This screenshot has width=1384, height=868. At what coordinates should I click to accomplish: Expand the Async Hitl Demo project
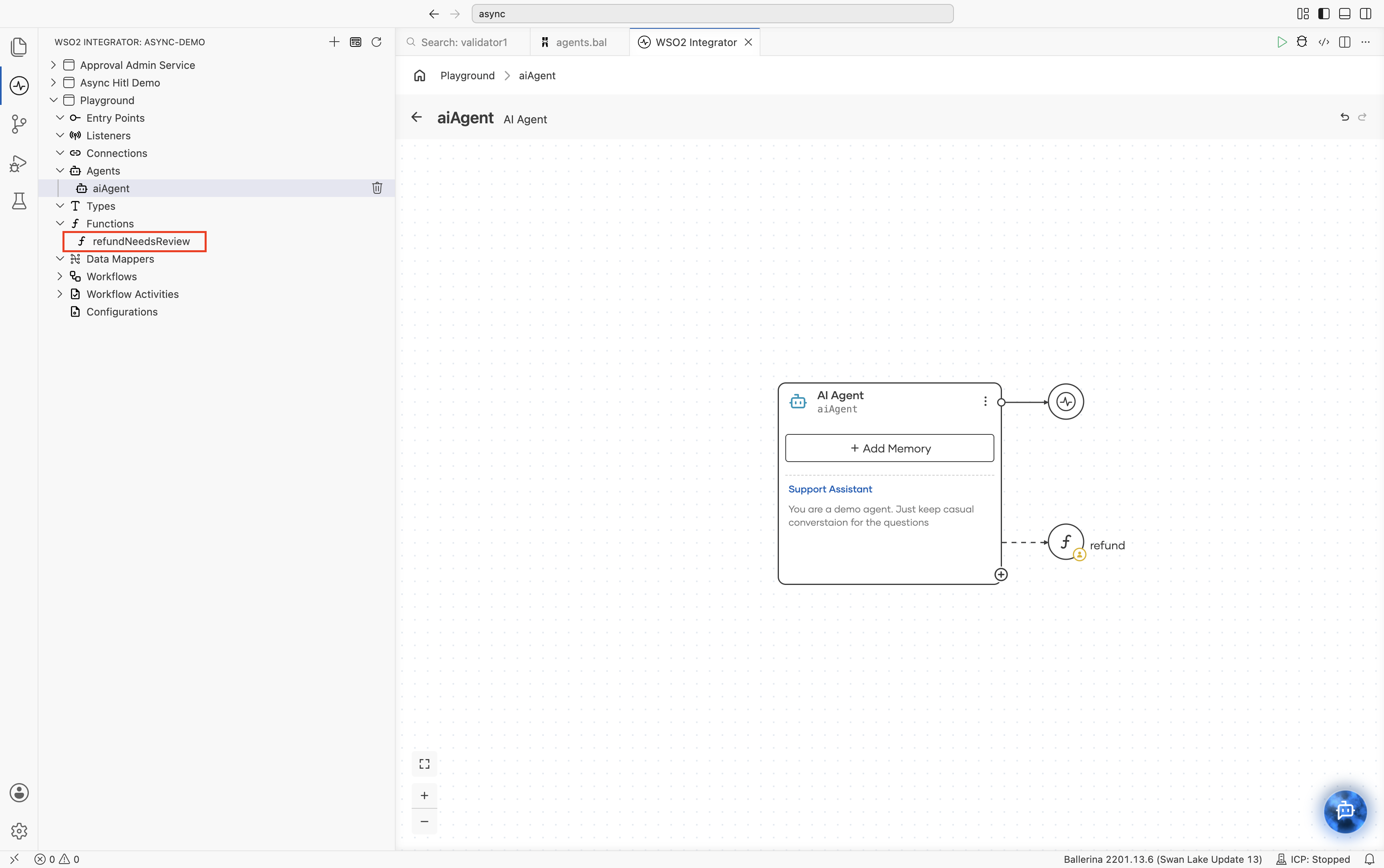pos(53,82)
